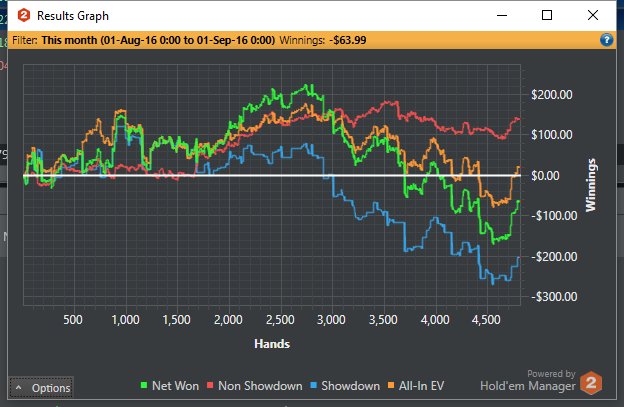Click the Powered by Hold'em Manager text
The width and height of the screenshot is (624, 407).
click(x=528, y=381)
